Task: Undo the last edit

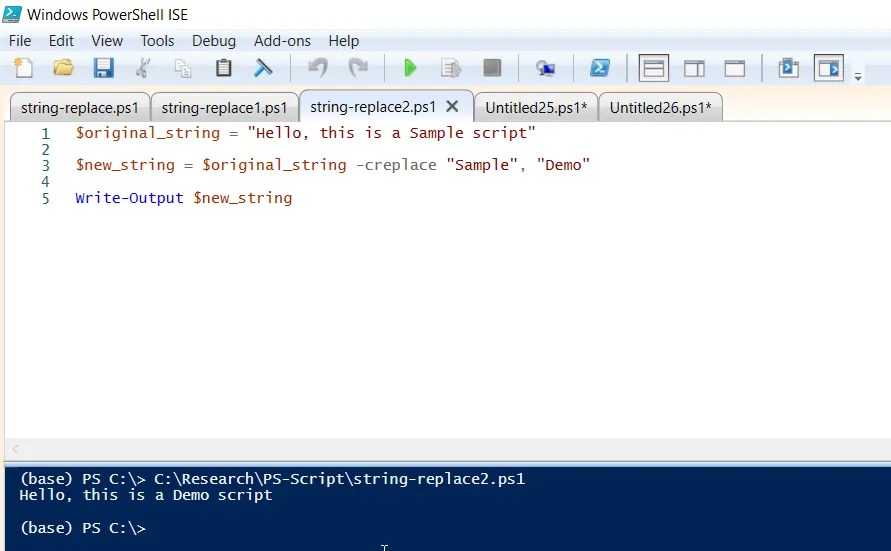Action: [x=318, y=68]
